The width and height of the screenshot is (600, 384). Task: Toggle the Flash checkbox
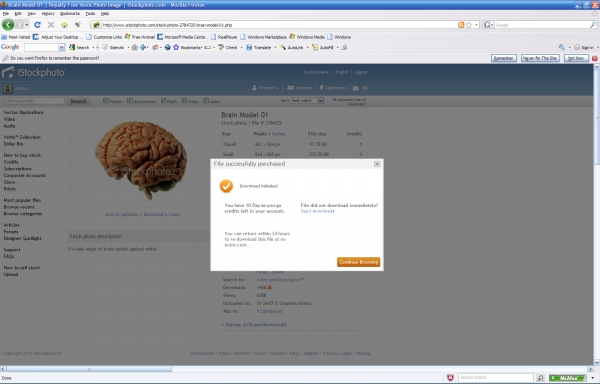pyautogui.click(x=163, y=101)
